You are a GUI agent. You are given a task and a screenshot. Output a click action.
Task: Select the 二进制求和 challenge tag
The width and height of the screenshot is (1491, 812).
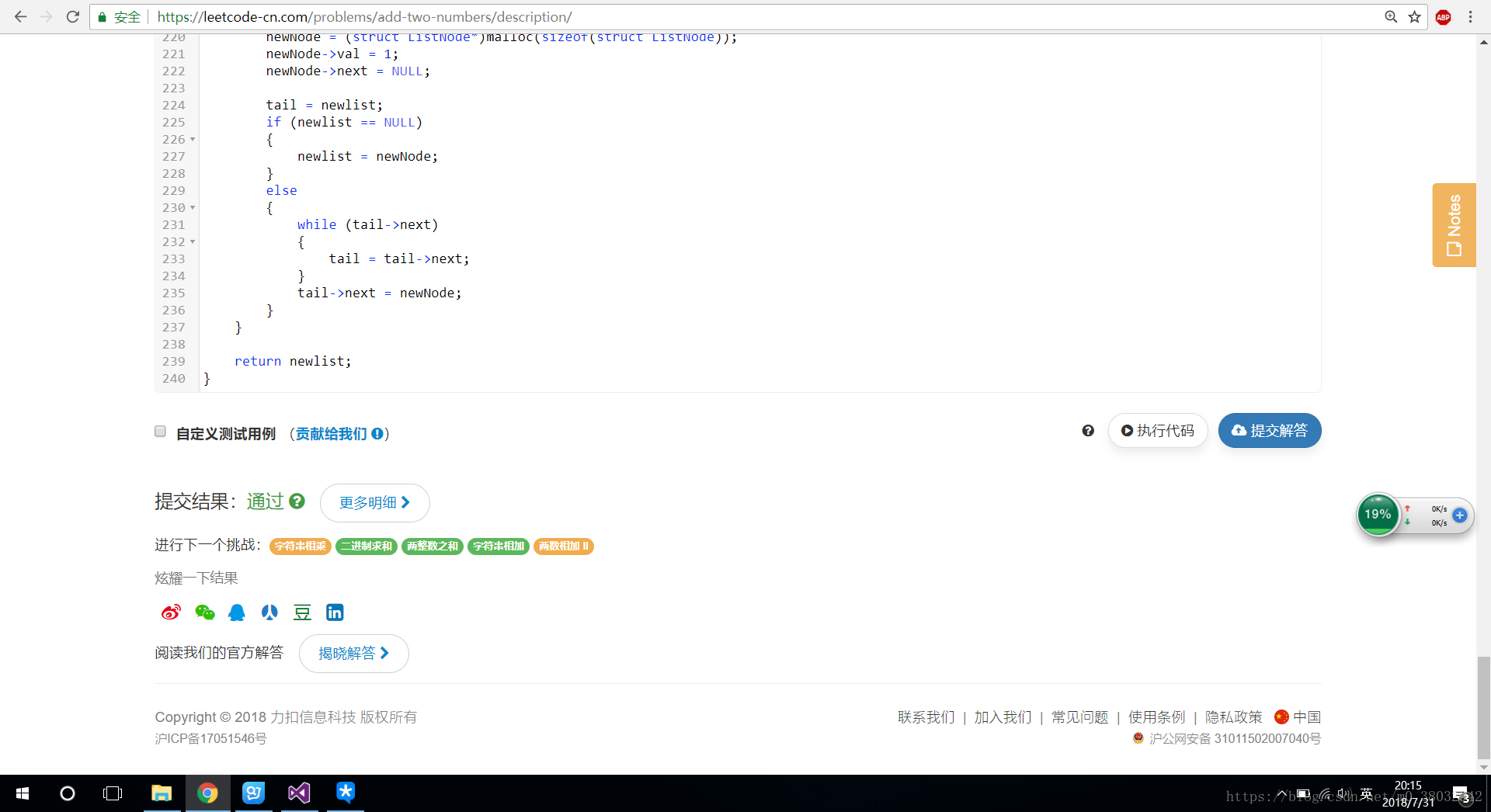tap(367, 546)
